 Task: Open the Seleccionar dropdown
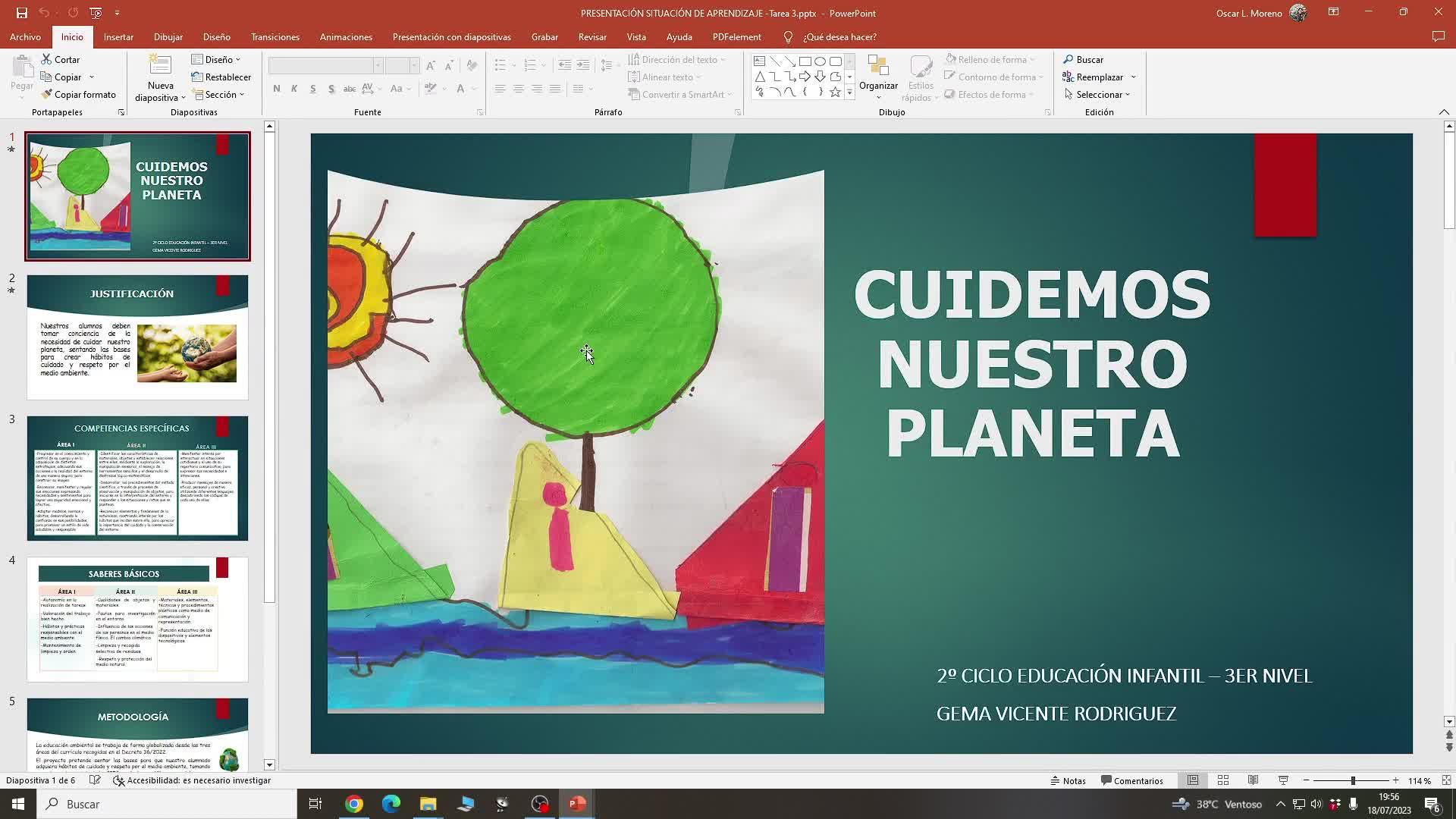[x=1097, y=95]
